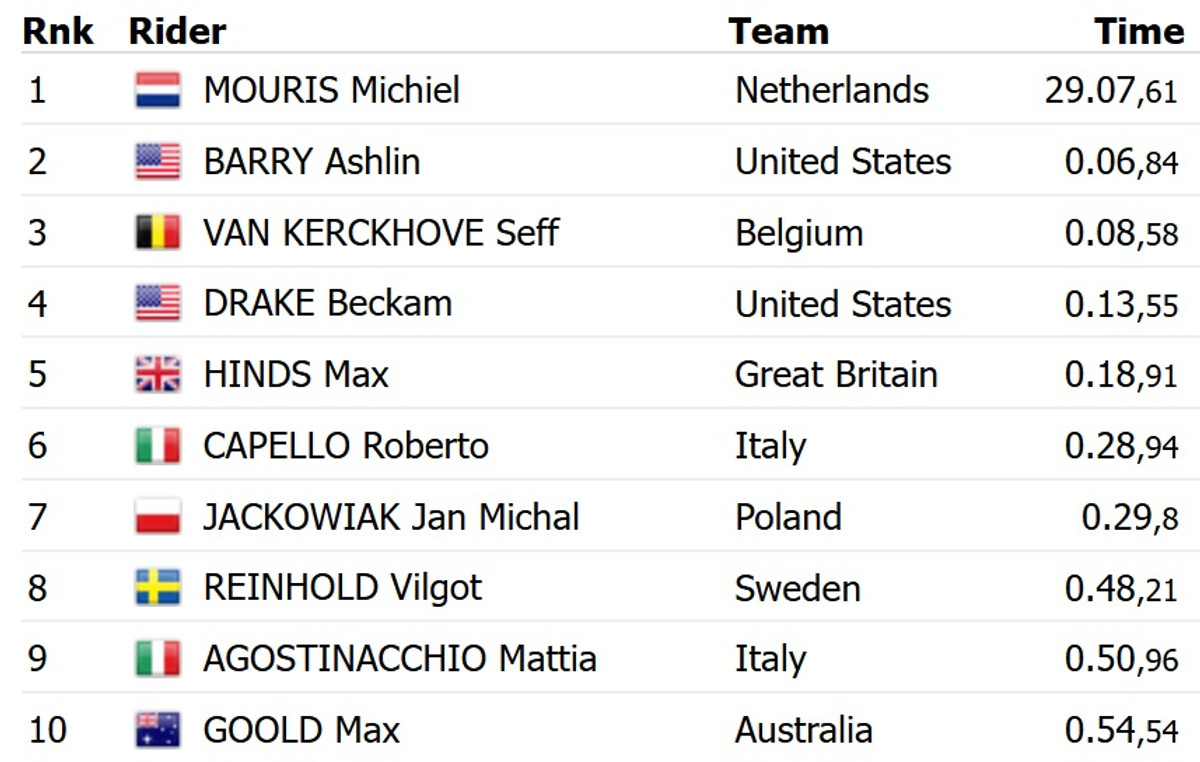Viewport: 1200px width, 762px height.
Task: Click the British flag beside HINDS Max
Action: tap(158, 374)
